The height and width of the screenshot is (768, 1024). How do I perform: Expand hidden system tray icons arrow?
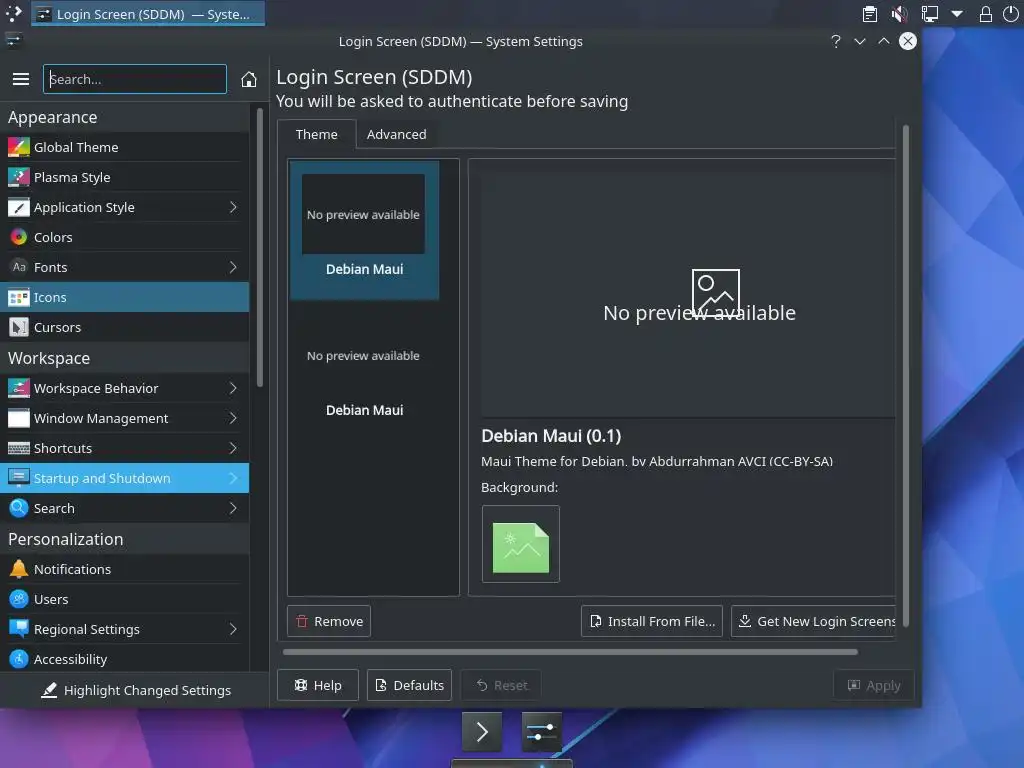coord(957,14)
